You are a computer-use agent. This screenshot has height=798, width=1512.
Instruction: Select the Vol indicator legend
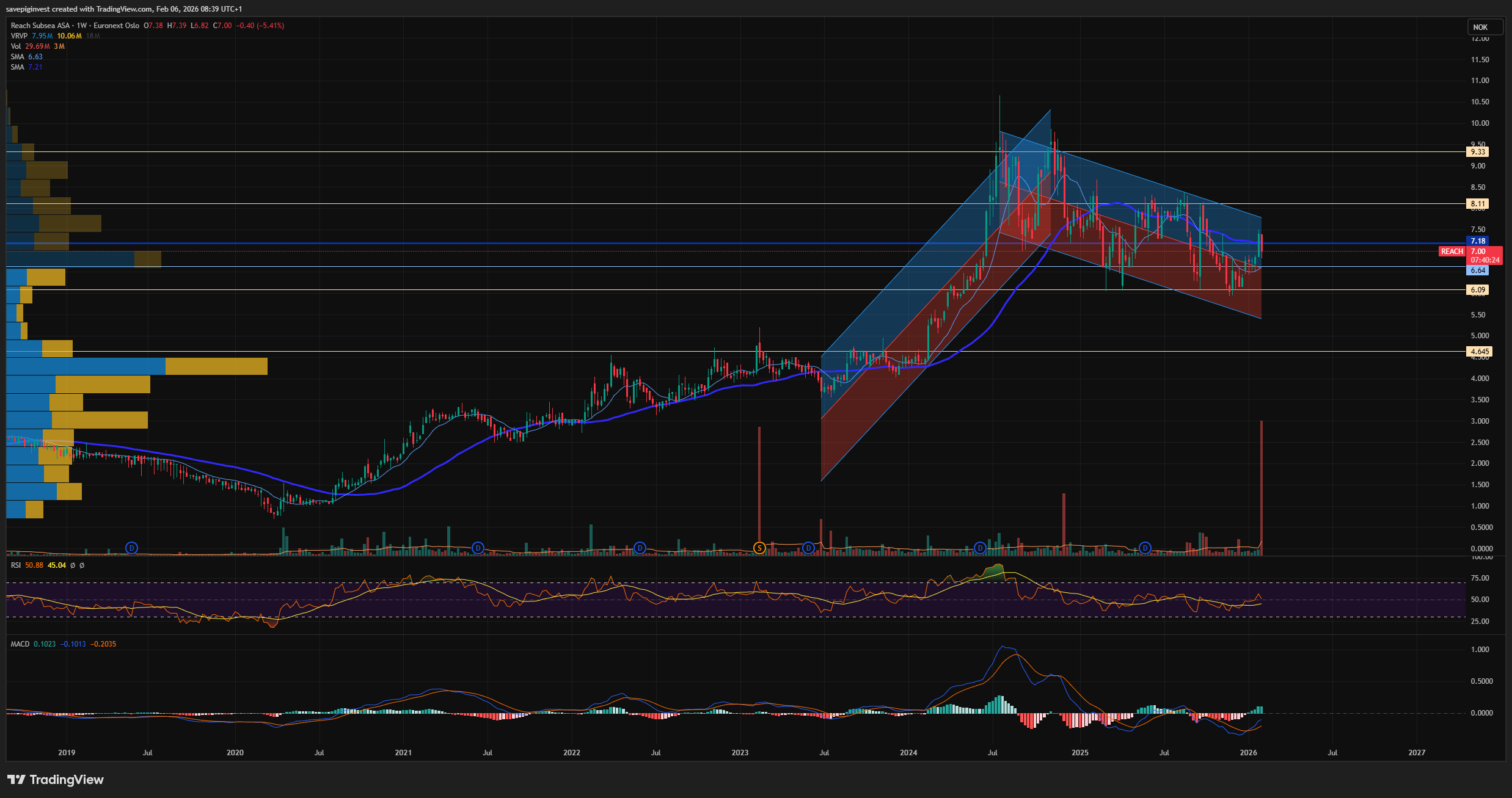16,46
